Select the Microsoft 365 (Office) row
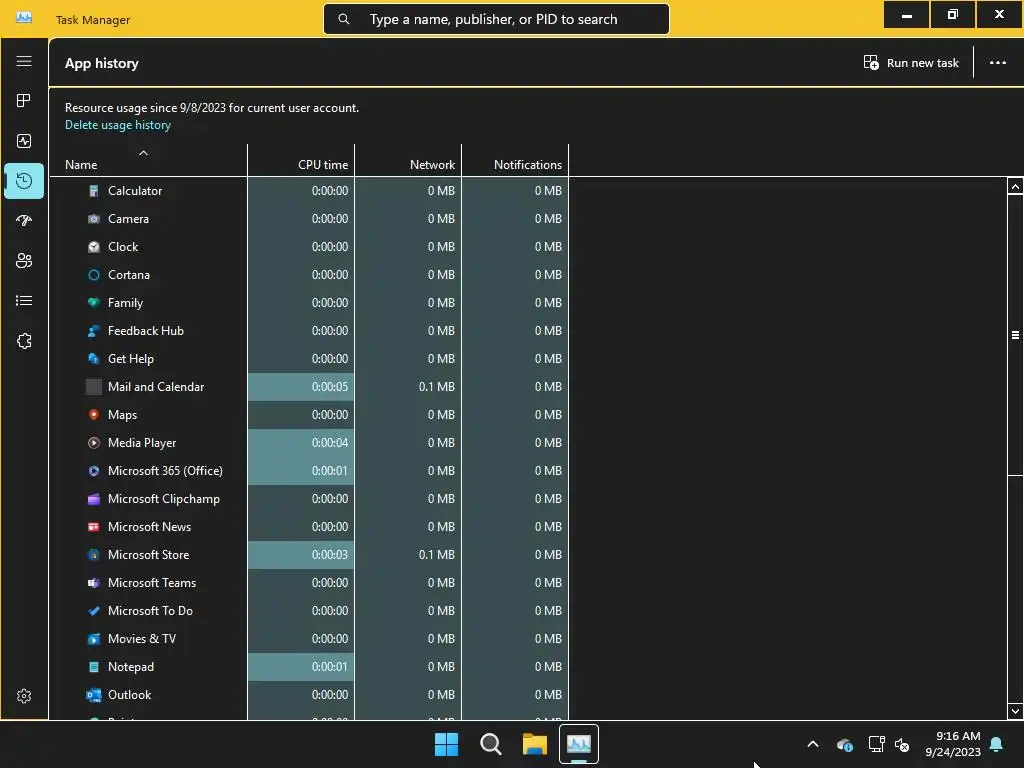The height and width of the screenshot is (768, 1024). (x=309, y=471)
